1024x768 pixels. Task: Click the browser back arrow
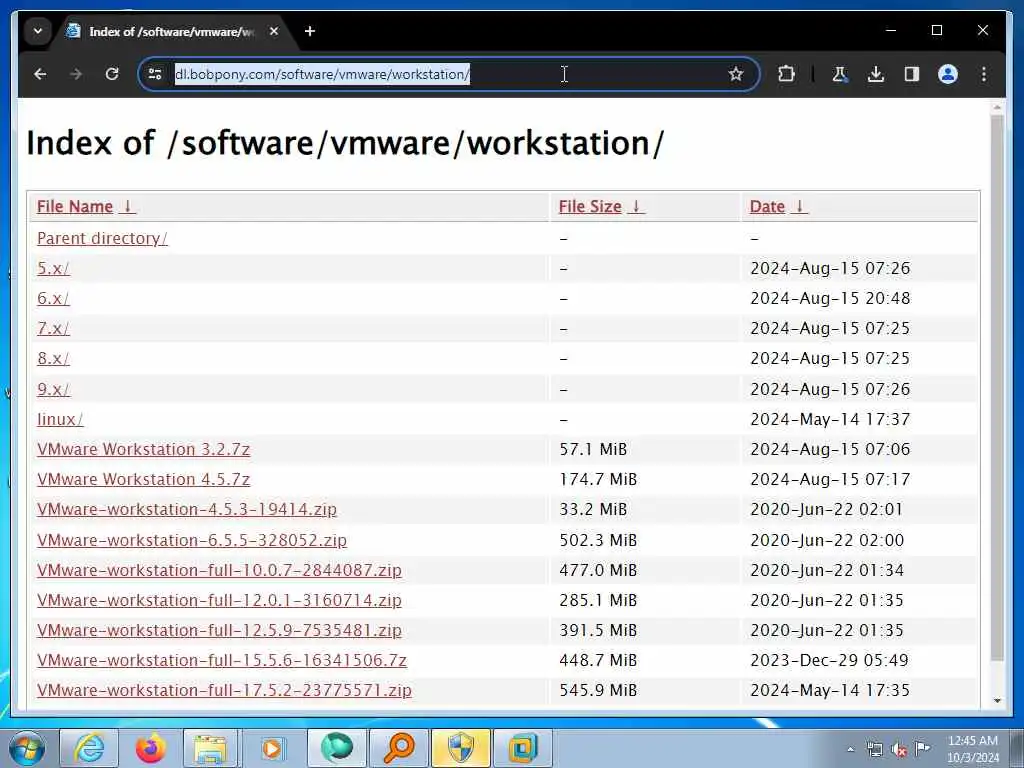(40, 74)
